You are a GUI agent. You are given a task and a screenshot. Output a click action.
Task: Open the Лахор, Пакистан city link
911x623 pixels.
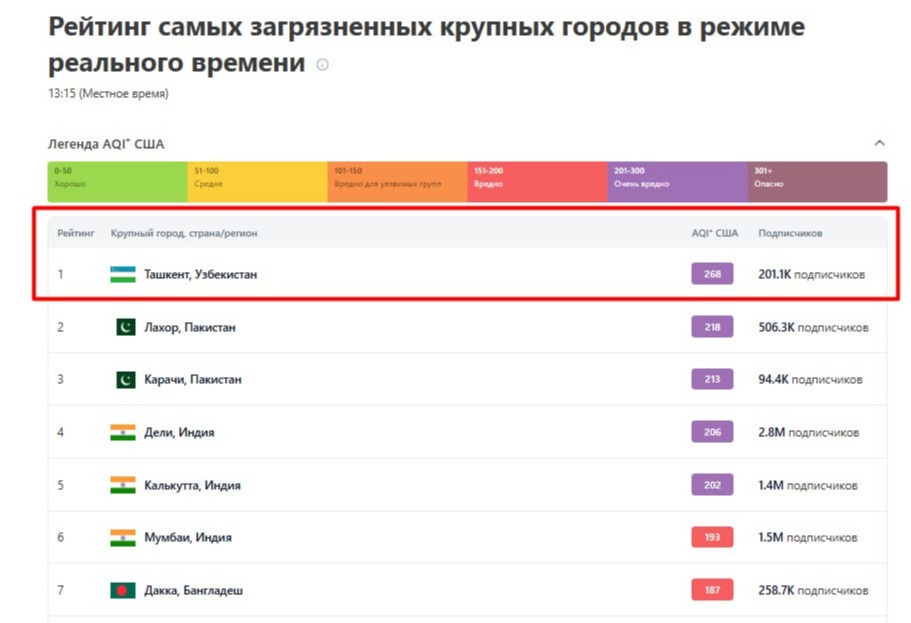pyautogui.click(x=190, y=327)
